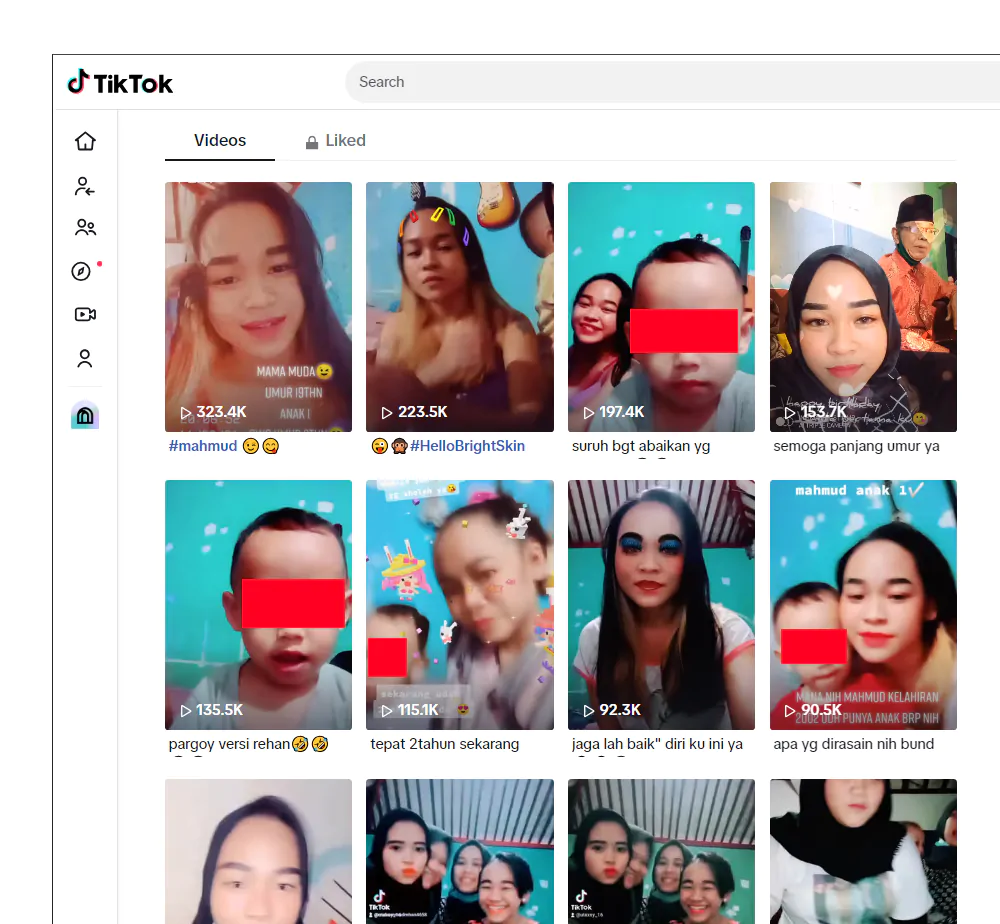Open the video with 135.5K views

(258, 605)
